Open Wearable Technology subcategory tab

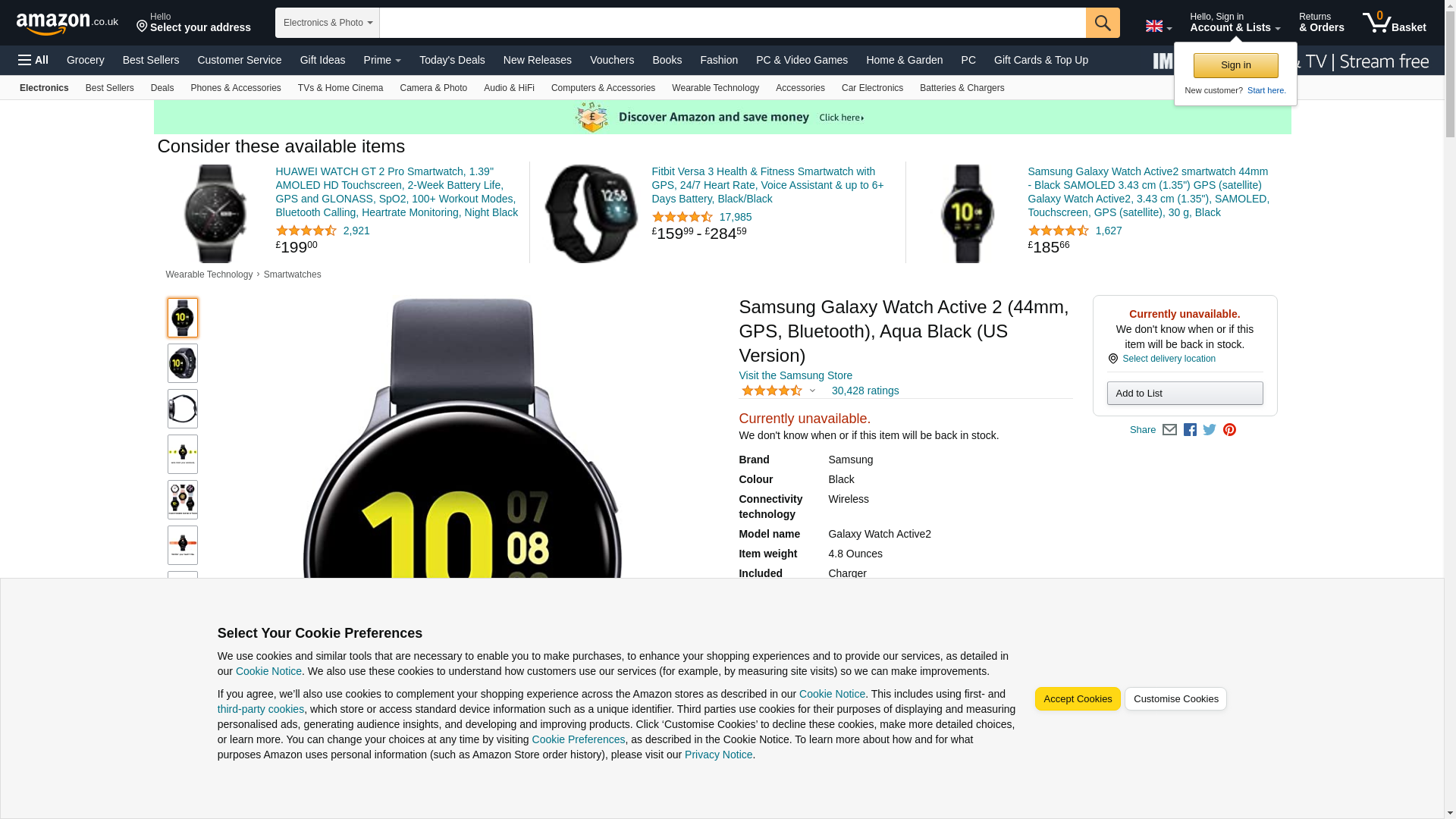715,88
